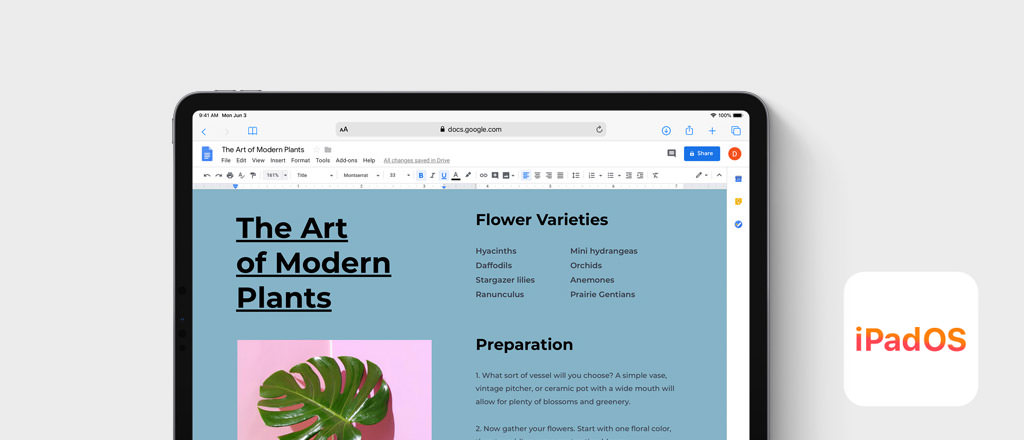The width and height of the screenshot is (1024, 440).
Task: Open the View menu
Action: 259,160
